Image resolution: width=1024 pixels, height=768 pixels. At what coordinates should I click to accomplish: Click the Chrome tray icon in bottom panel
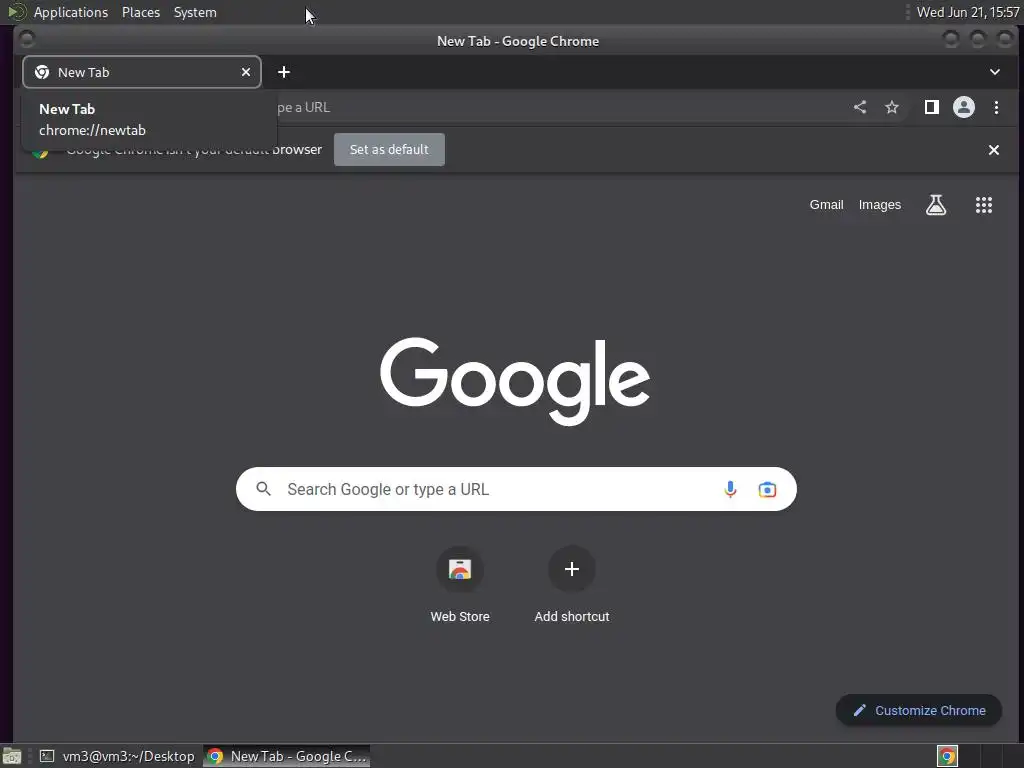(947, 756)
